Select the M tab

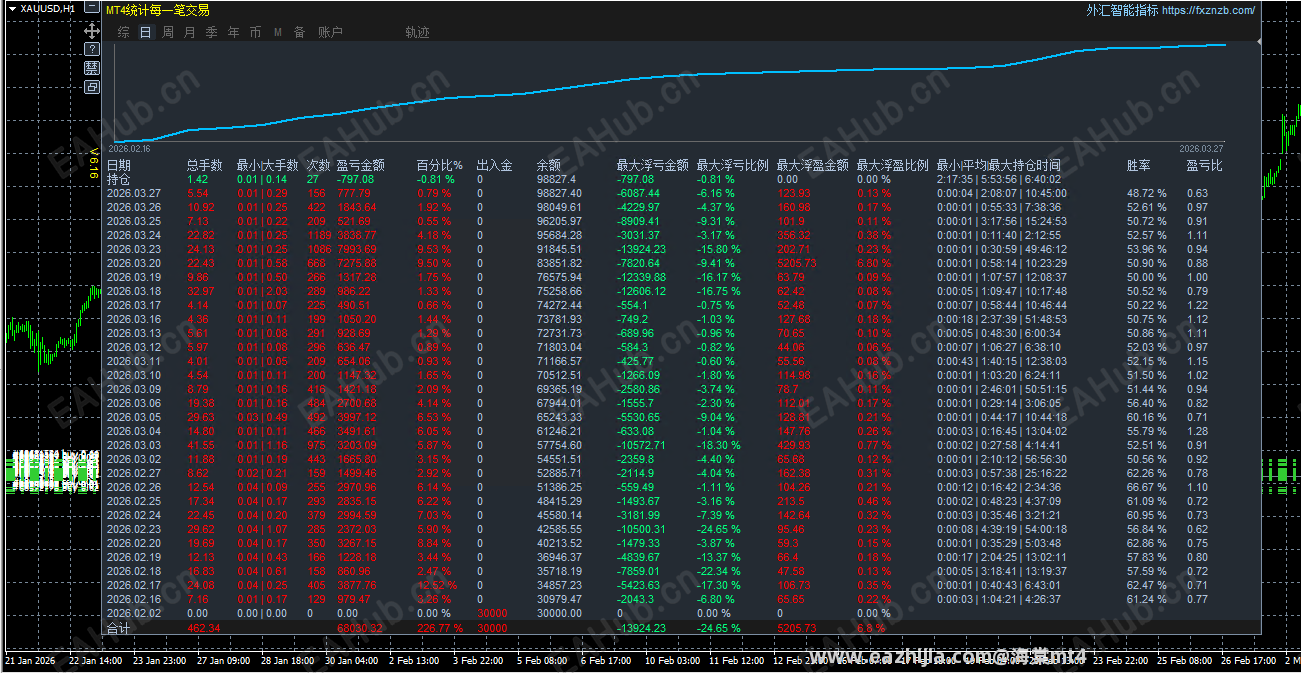click(x=277, y=32)
